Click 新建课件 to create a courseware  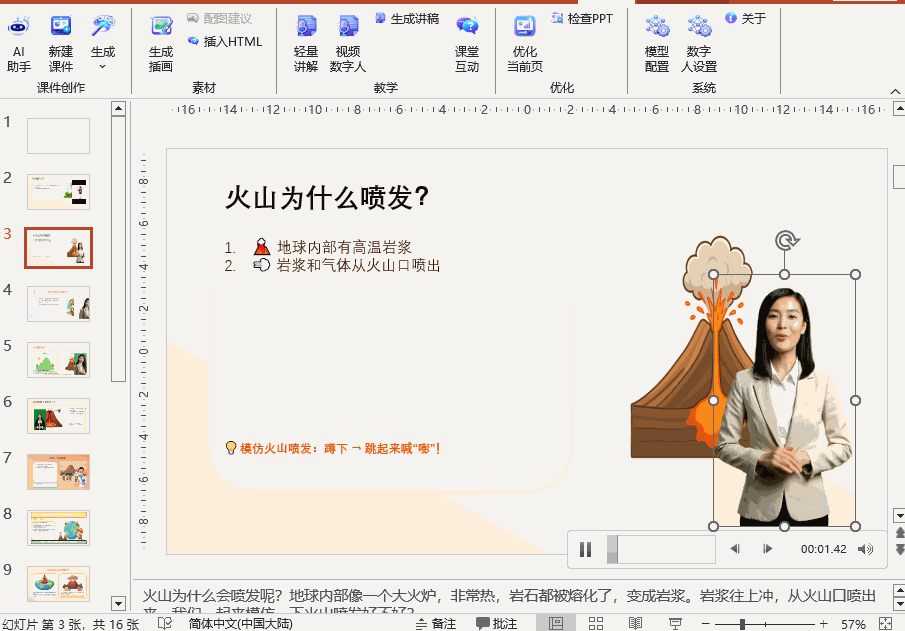(x=61, y=44)
